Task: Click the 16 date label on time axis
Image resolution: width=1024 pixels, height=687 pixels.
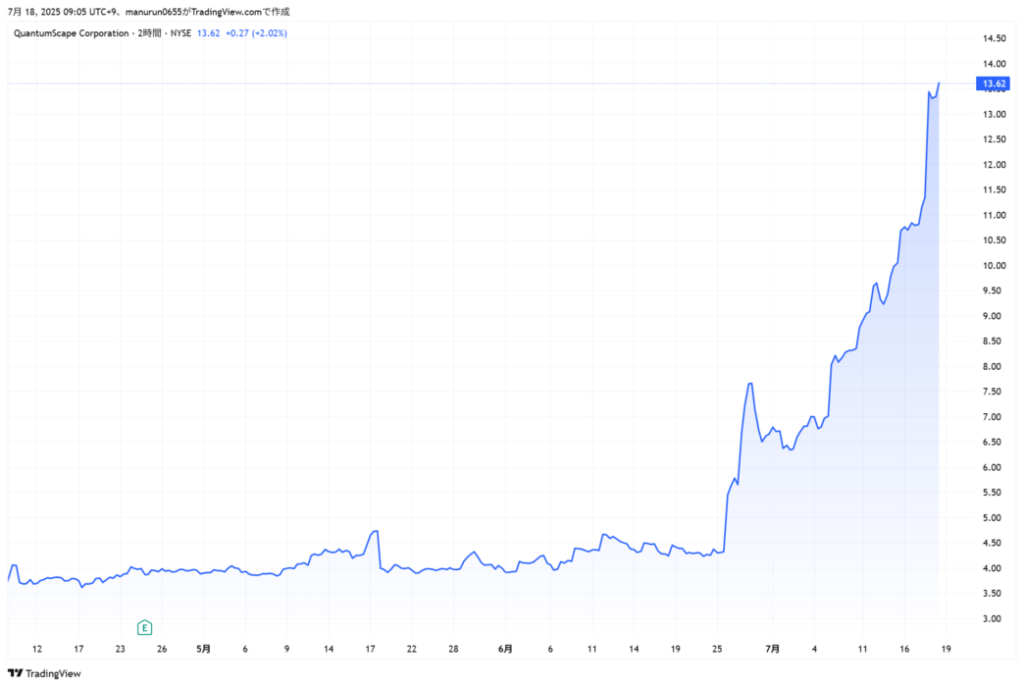Action: (904, 648)
